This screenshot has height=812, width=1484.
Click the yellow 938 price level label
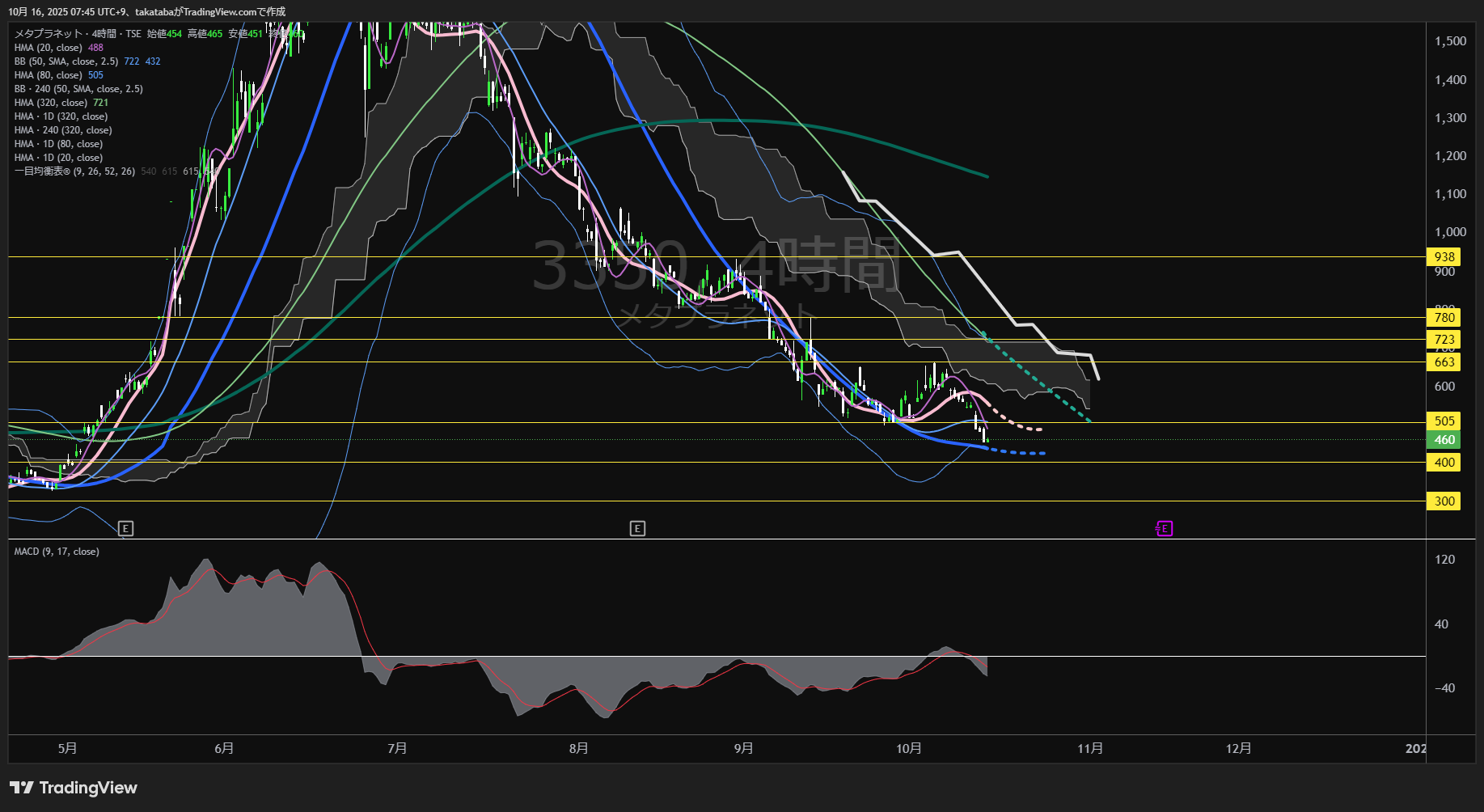[x=1444, y=257]
